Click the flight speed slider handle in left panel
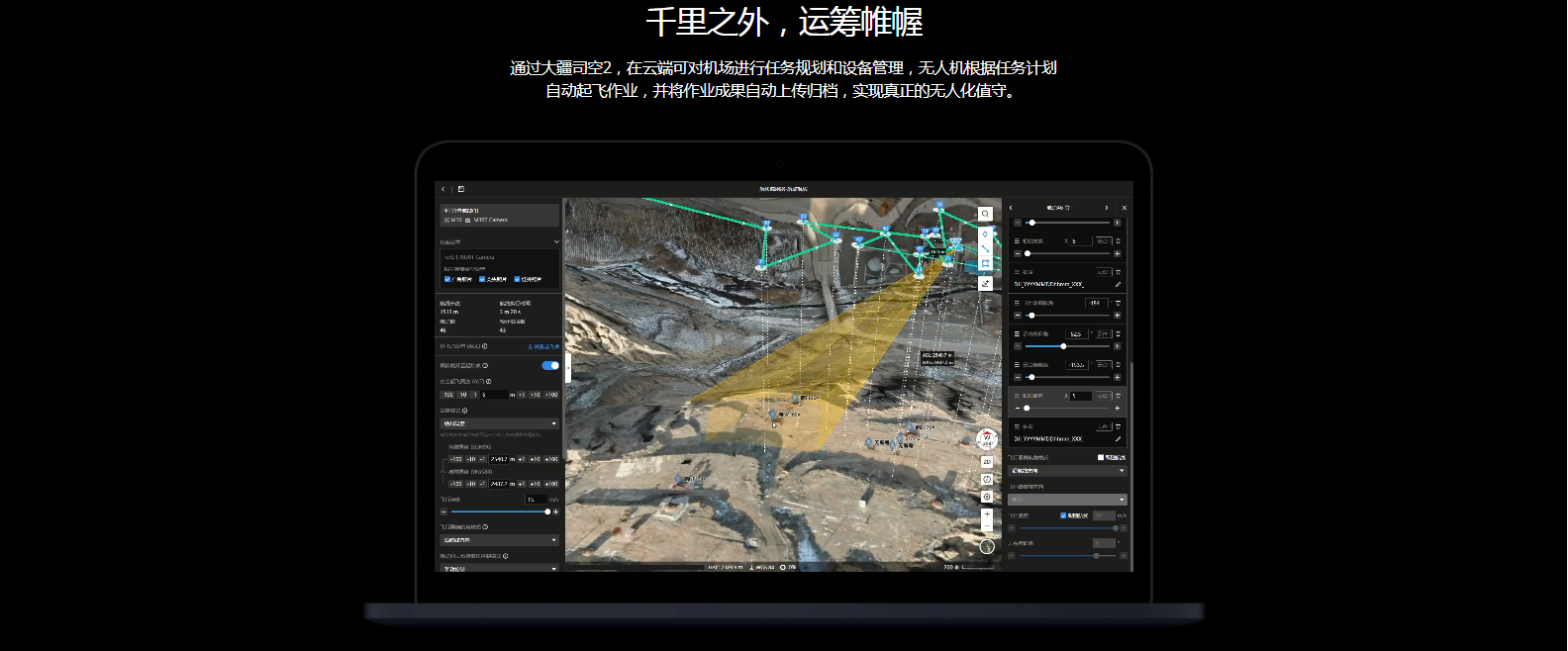The width and height of the screenshot is (1568, 651). point(547,511)
